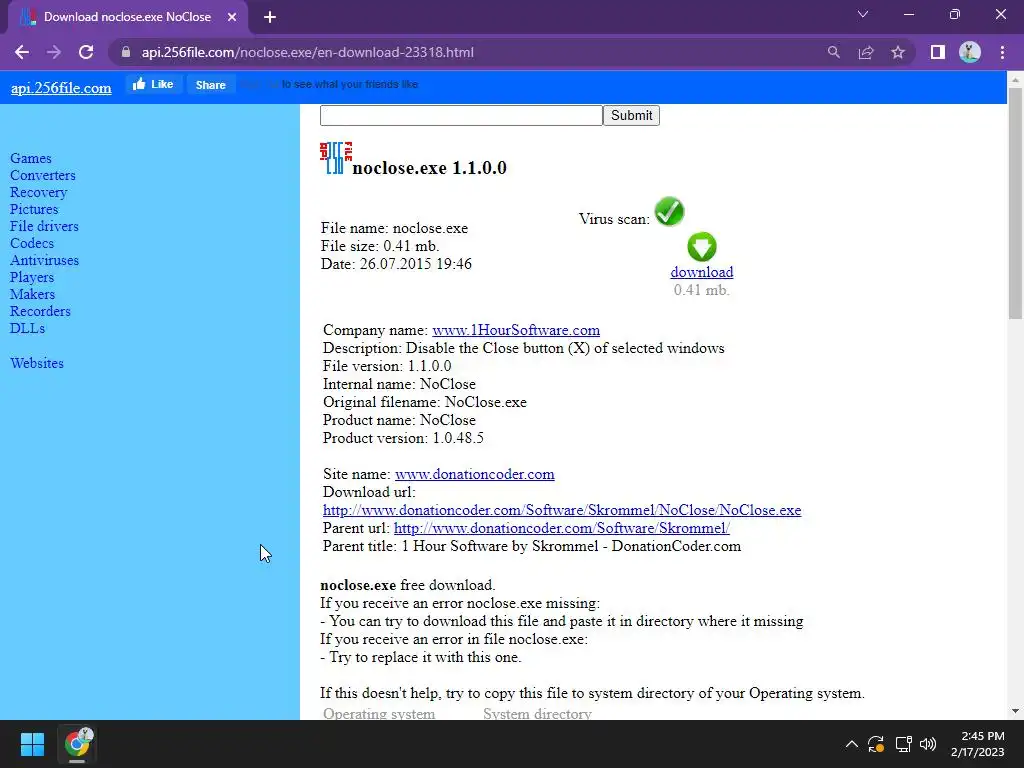Open the Windows Start menu

coord(32,744)
